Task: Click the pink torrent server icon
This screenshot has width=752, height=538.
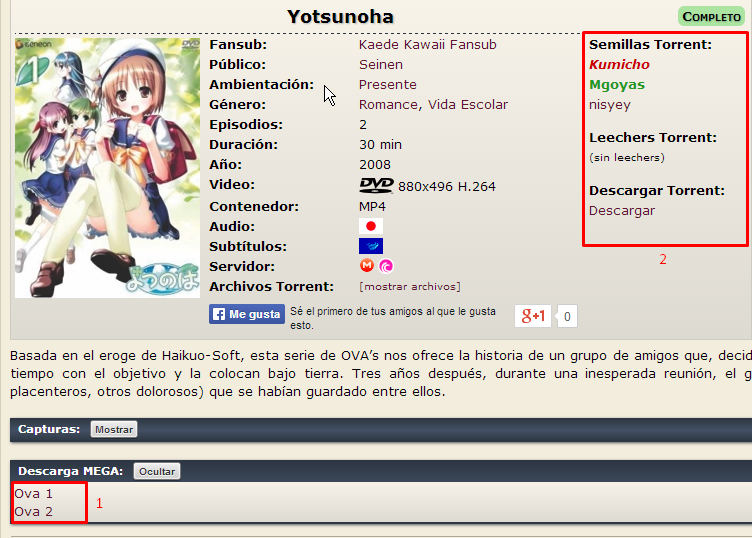Action: tap(386, 266)
